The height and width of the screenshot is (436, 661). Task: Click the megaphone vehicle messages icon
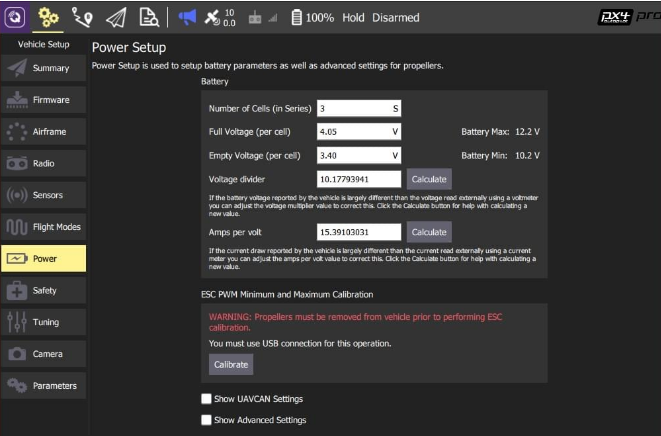click(x=187, y=17)
